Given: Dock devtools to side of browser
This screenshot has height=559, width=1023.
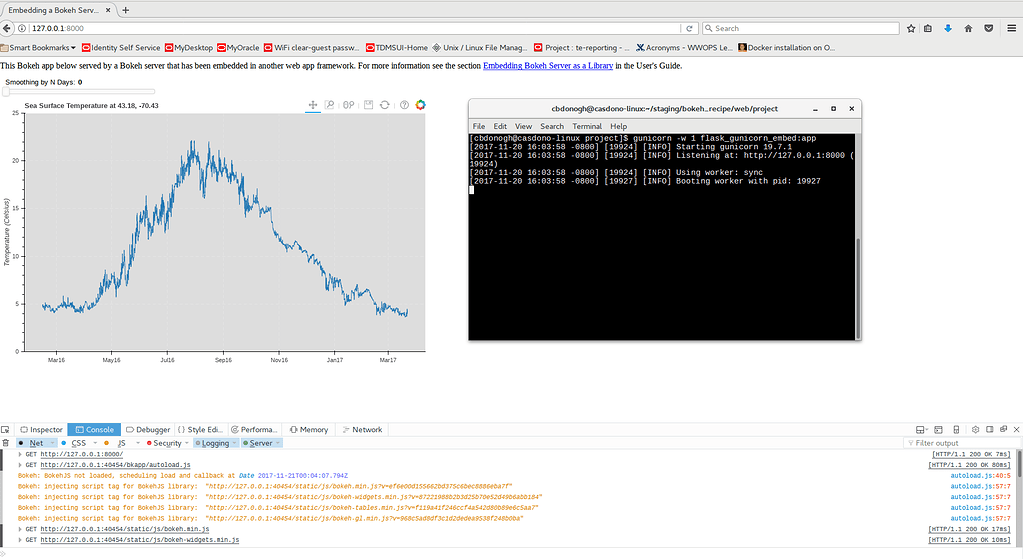Looking at the screenshot, I should click(990, 430).
